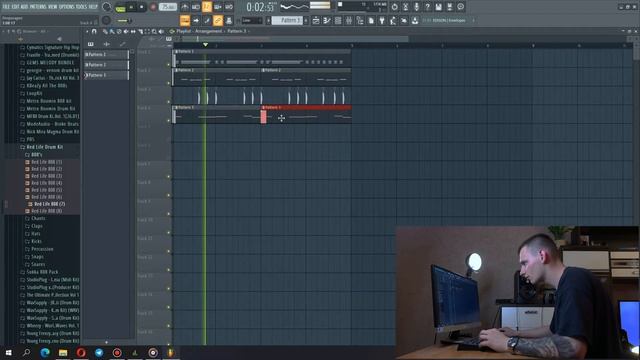Viewport: 640px width, 360px height.
Task: Toggle the Browser view icon
Action: coord(360,20)
